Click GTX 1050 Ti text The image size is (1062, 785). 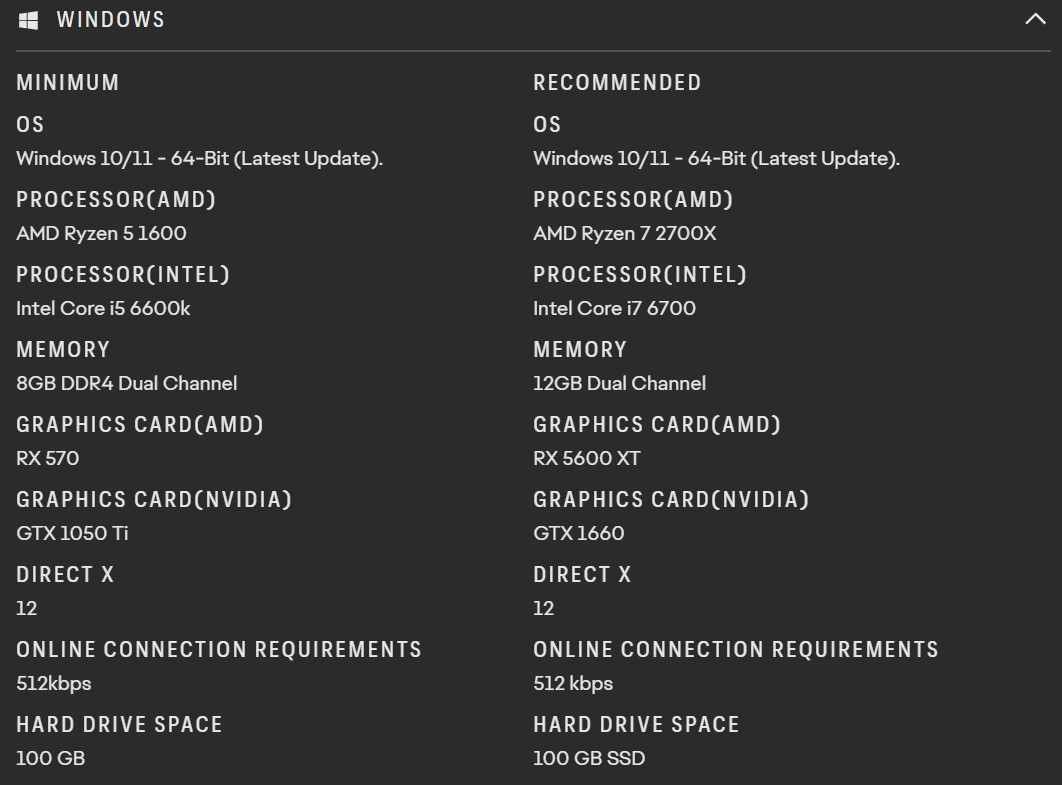point(72,534)
